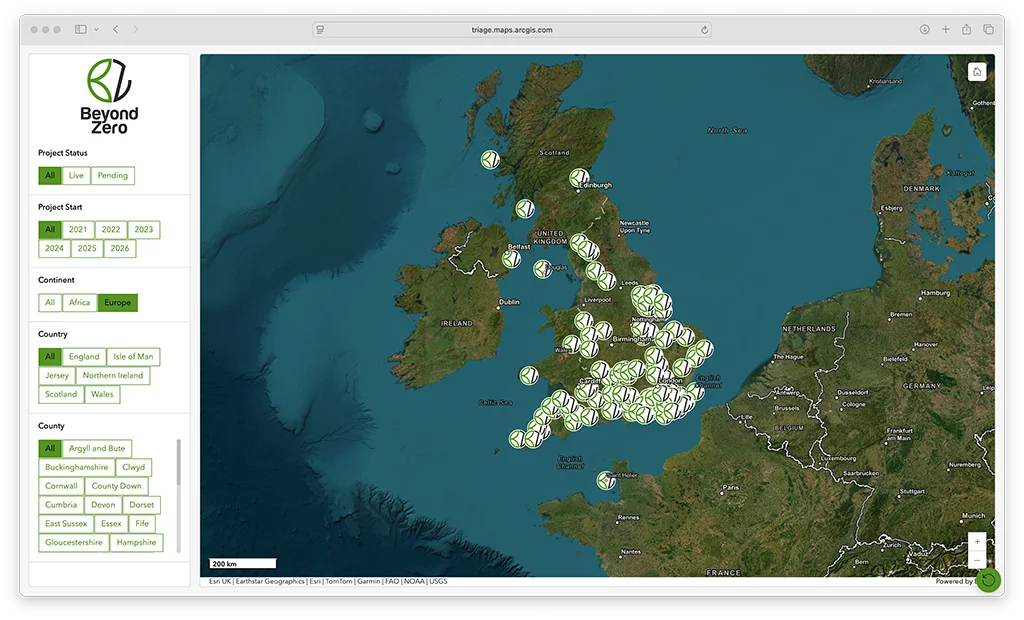Click the Safari reload page icon

[705, 29]
